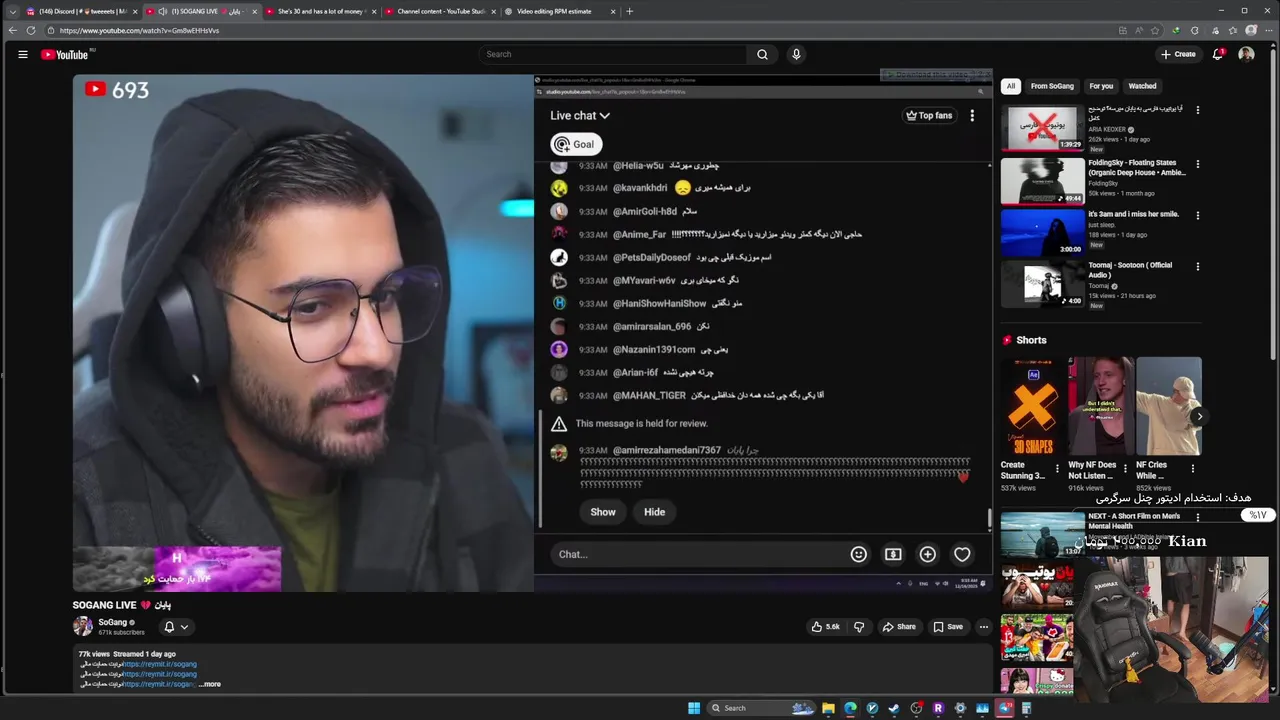Open Calculator from taskbar
Viewport: 1280px width, 720px height.
pyautogui.click(x=1026, y=708)
